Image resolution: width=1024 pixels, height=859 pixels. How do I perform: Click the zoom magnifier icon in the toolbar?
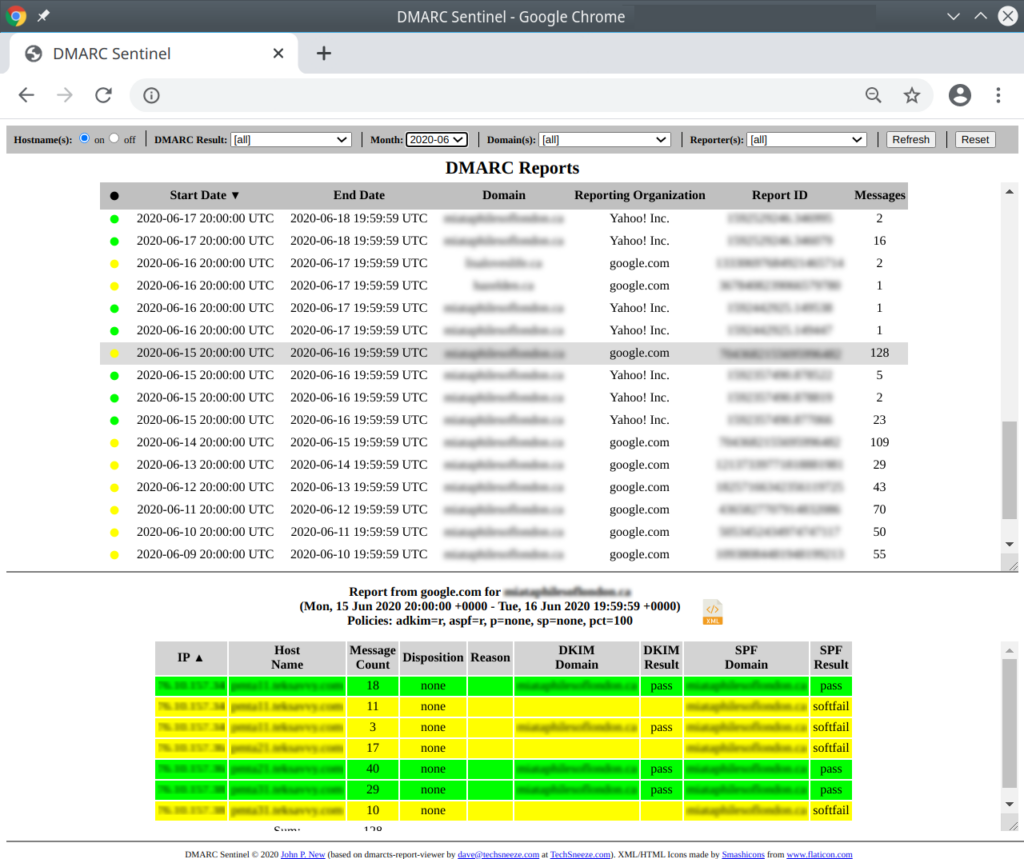(x=873, y=95)
